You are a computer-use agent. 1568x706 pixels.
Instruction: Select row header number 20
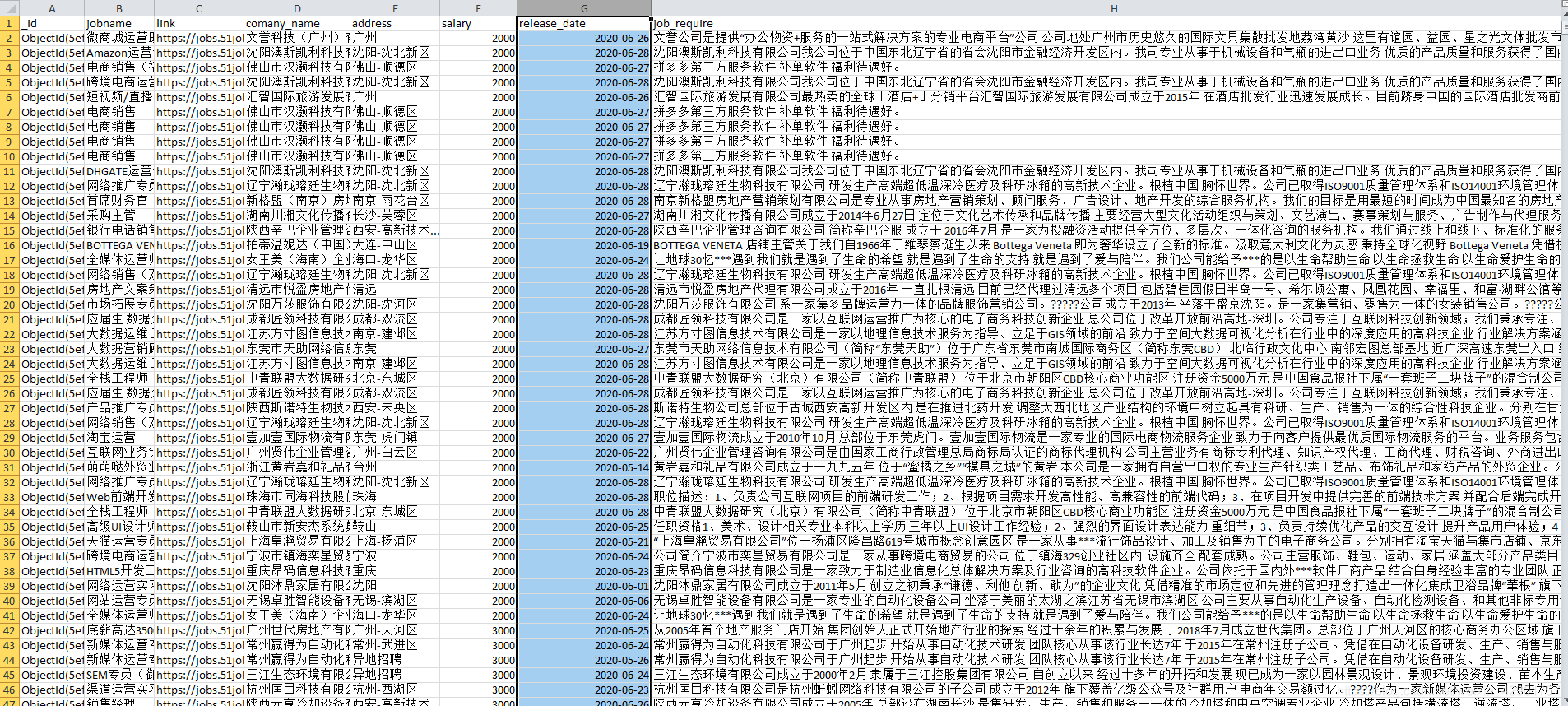pos(9,304)
